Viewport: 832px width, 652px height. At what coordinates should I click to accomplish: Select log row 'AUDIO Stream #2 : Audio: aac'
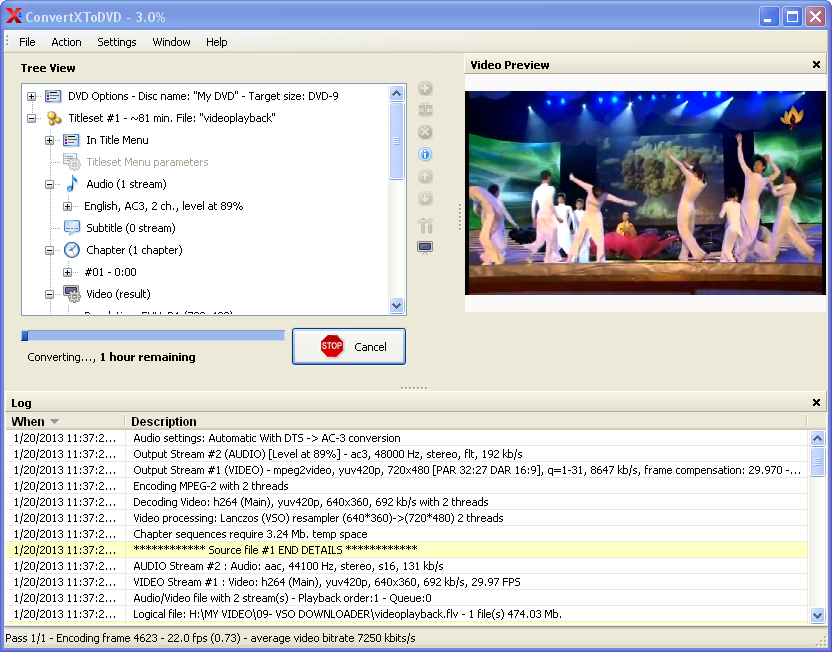point(406,566)
